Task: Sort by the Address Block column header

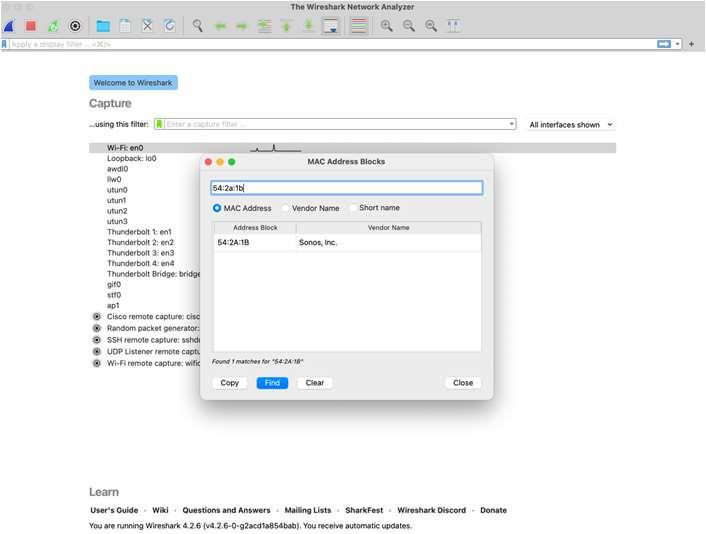Action: [x=255, y=228]
